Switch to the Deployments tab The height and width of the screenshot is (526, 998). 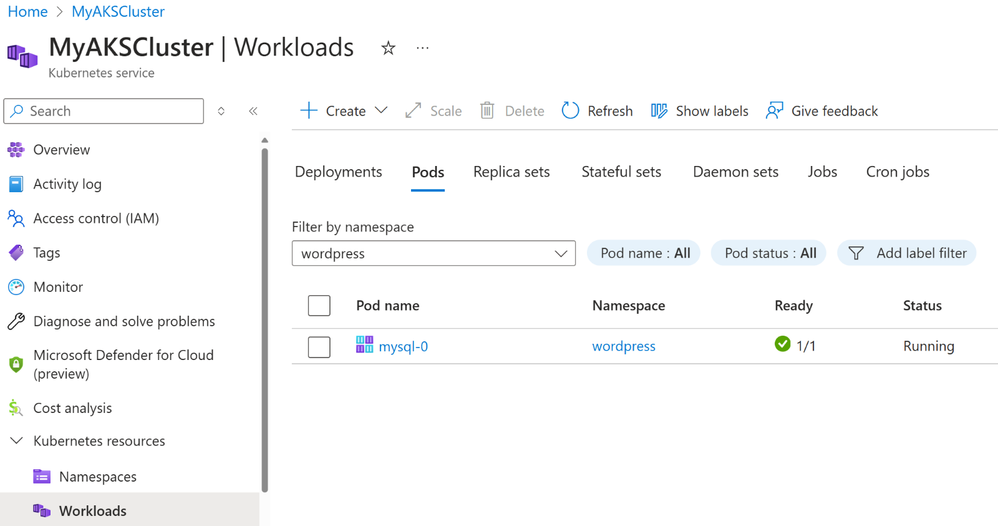338,172
